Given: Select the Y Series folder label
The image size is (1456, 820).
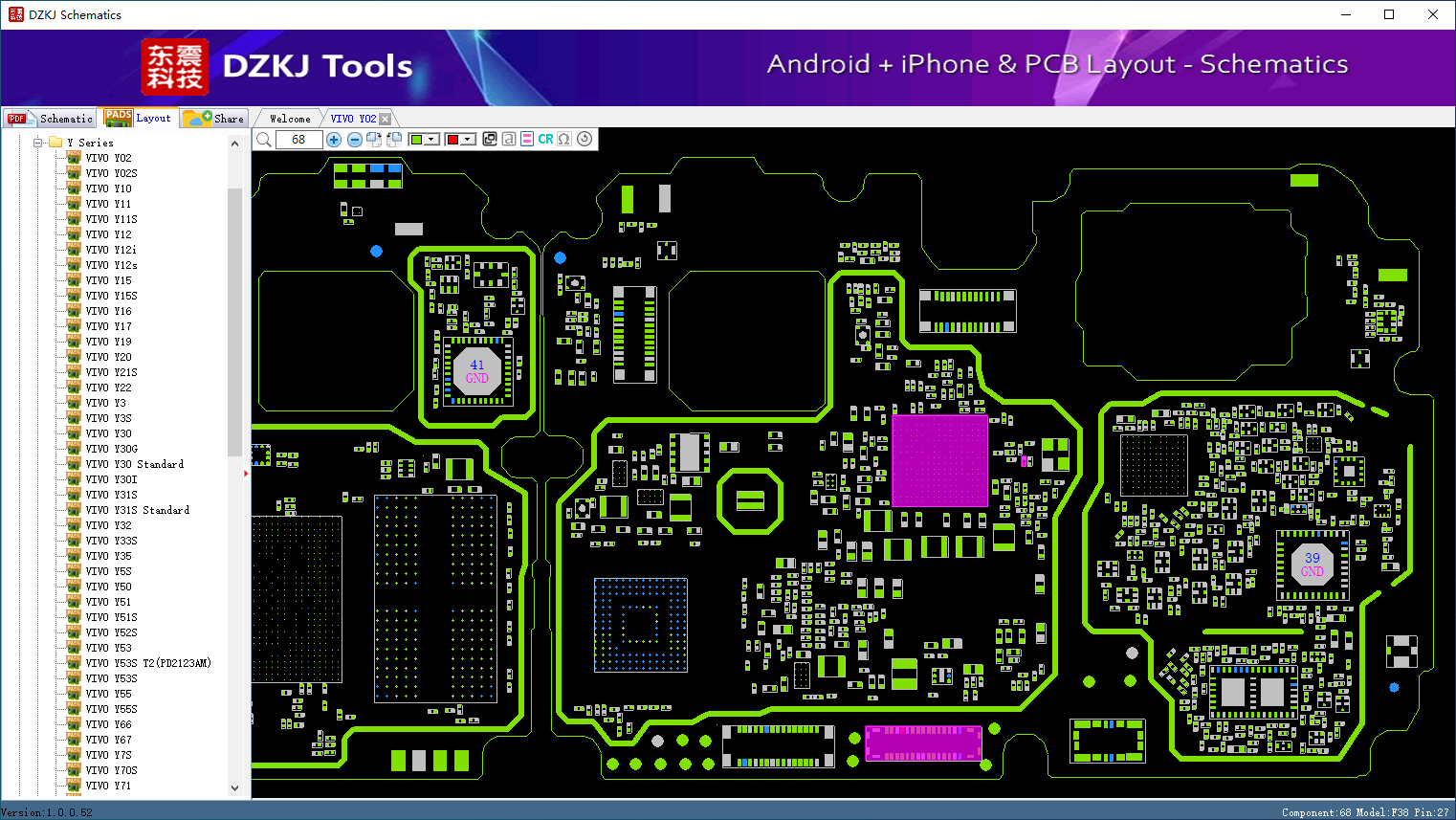Looking at the screenshot, I should [x=90, y=143].
